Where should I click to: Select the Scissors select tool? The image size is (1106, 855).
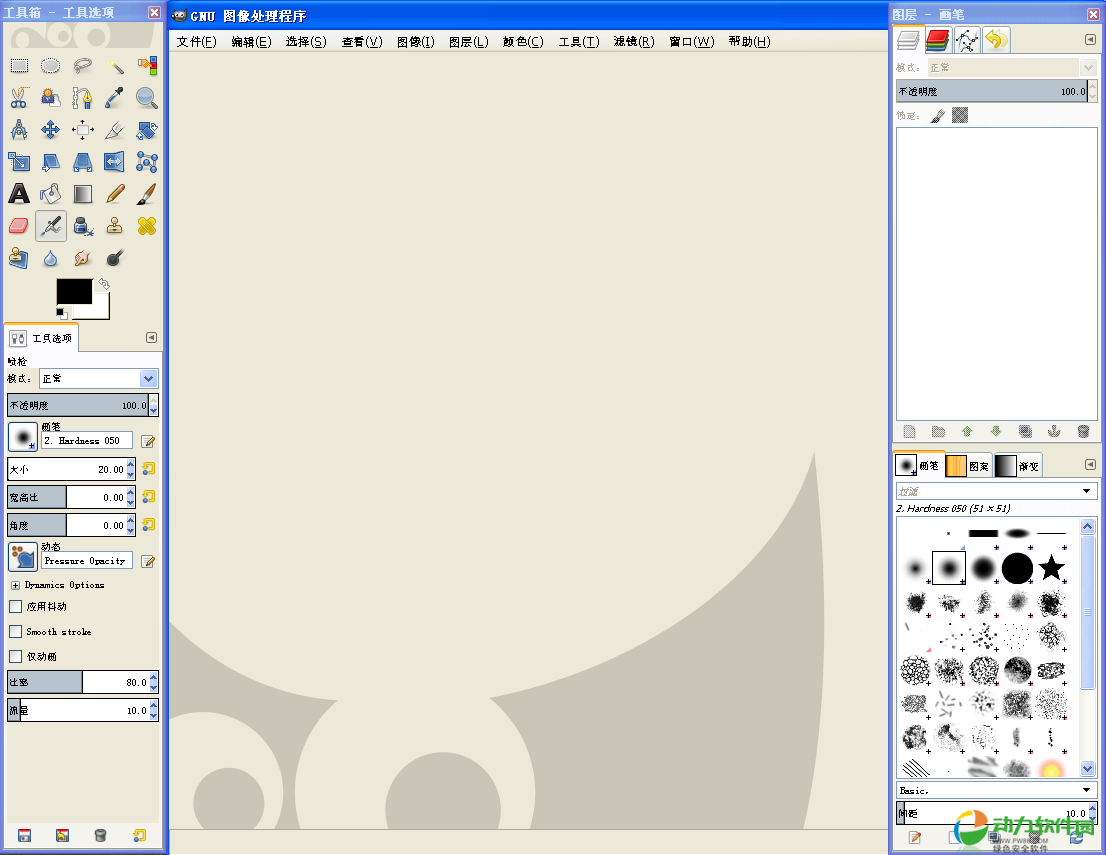point(19,98)
